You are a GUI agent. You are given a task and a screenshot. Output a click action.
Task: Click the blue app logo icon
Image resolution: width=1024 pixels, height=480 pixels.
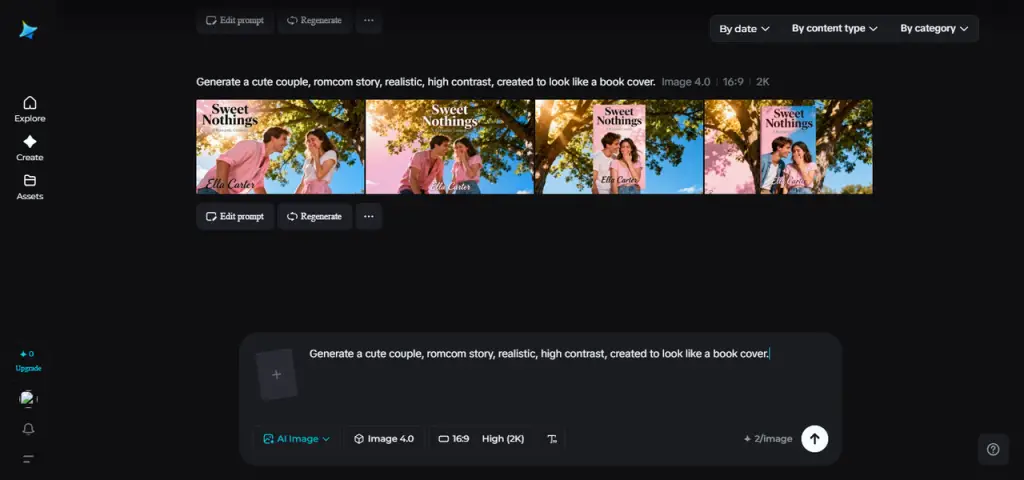pos(28,30)
